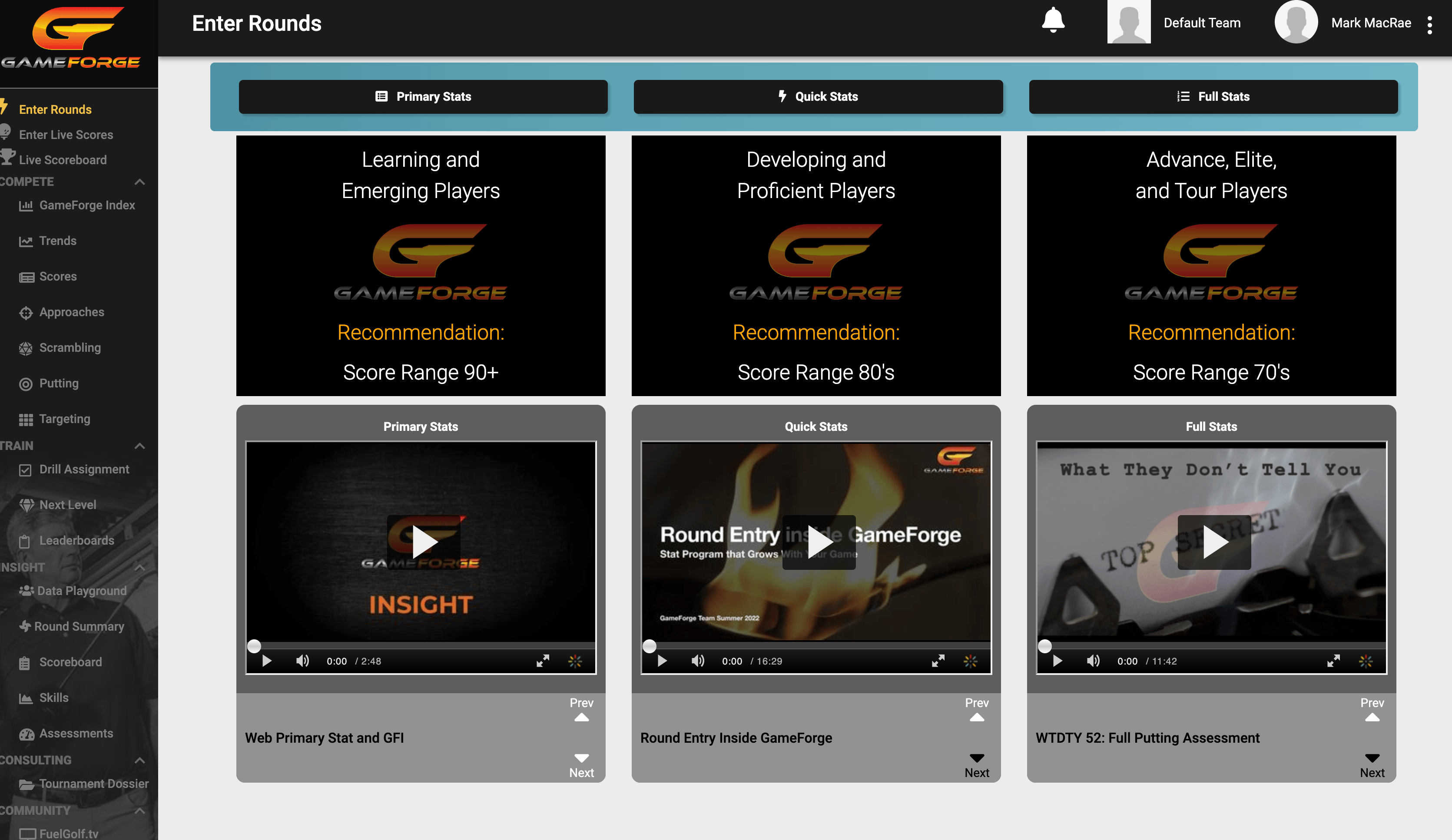Open settings icon on Full Stats video

click(1366, 661)
